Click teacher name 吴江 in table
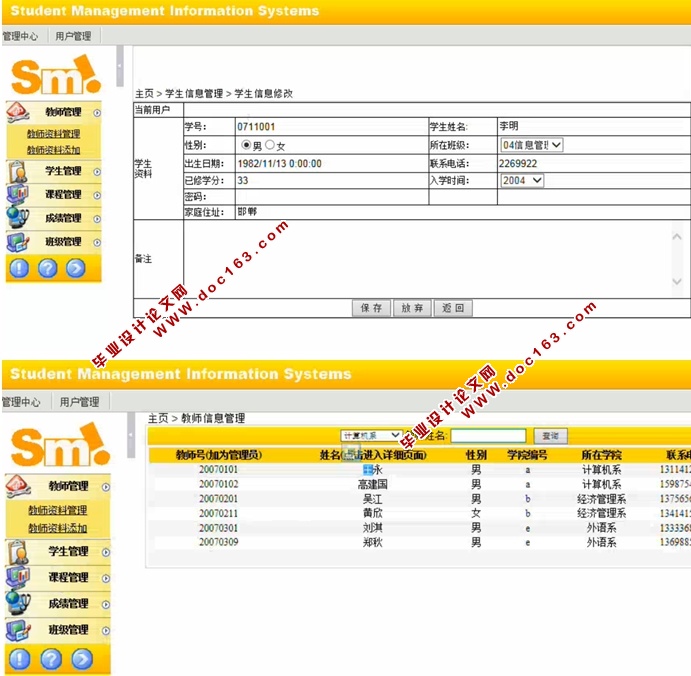This screenshot has height=676, width=691. click(x=372, y=499)
